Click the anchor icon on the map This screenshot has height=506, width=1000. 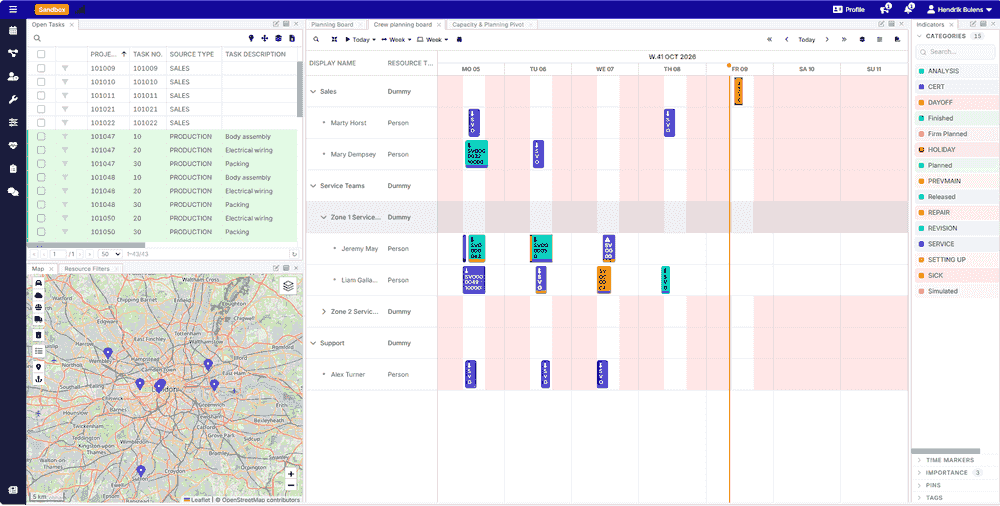coord(38,379)
